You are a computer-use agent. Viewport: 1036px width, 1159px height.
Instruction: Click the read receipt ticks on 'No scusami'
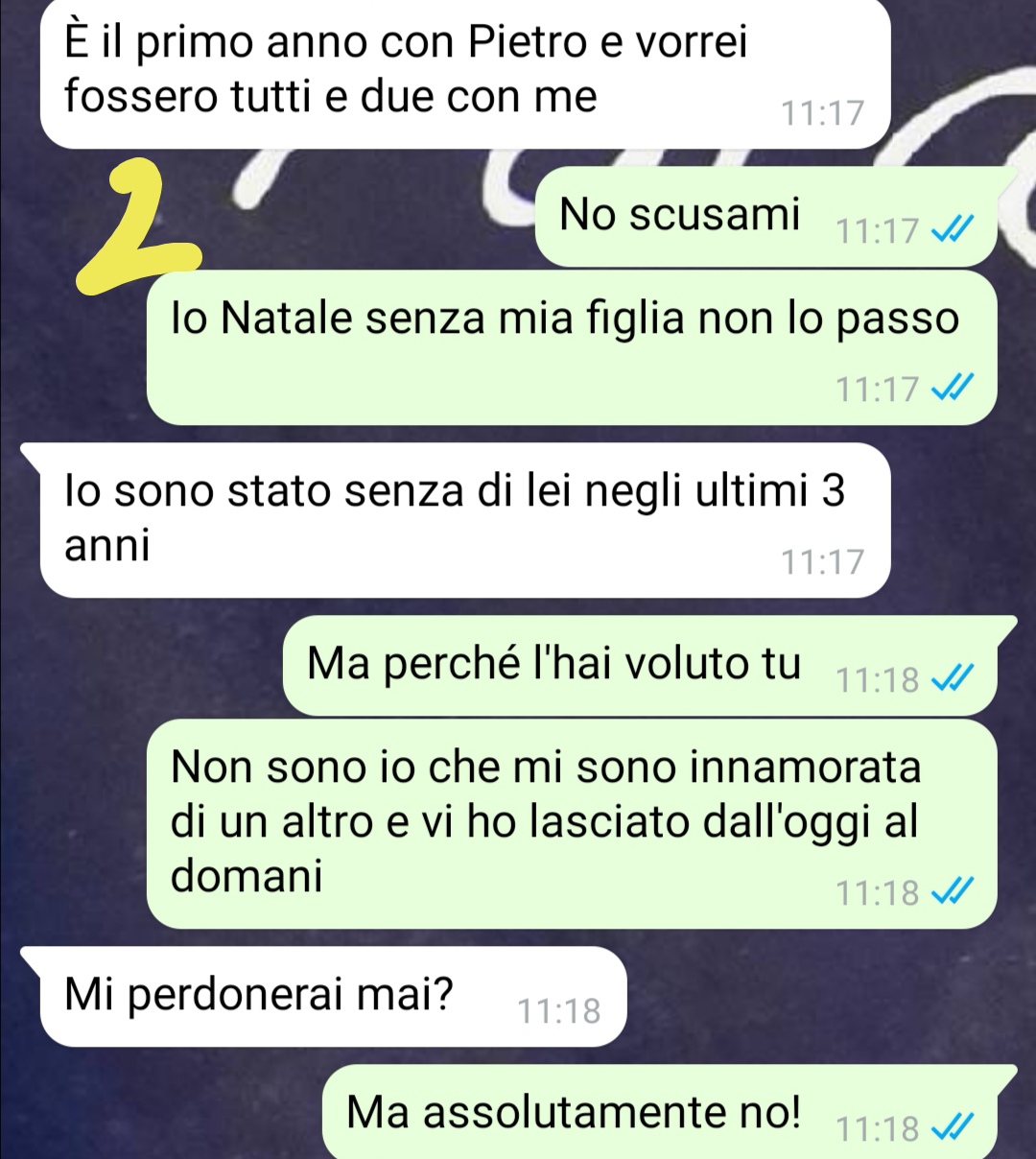tap(953, 230)
